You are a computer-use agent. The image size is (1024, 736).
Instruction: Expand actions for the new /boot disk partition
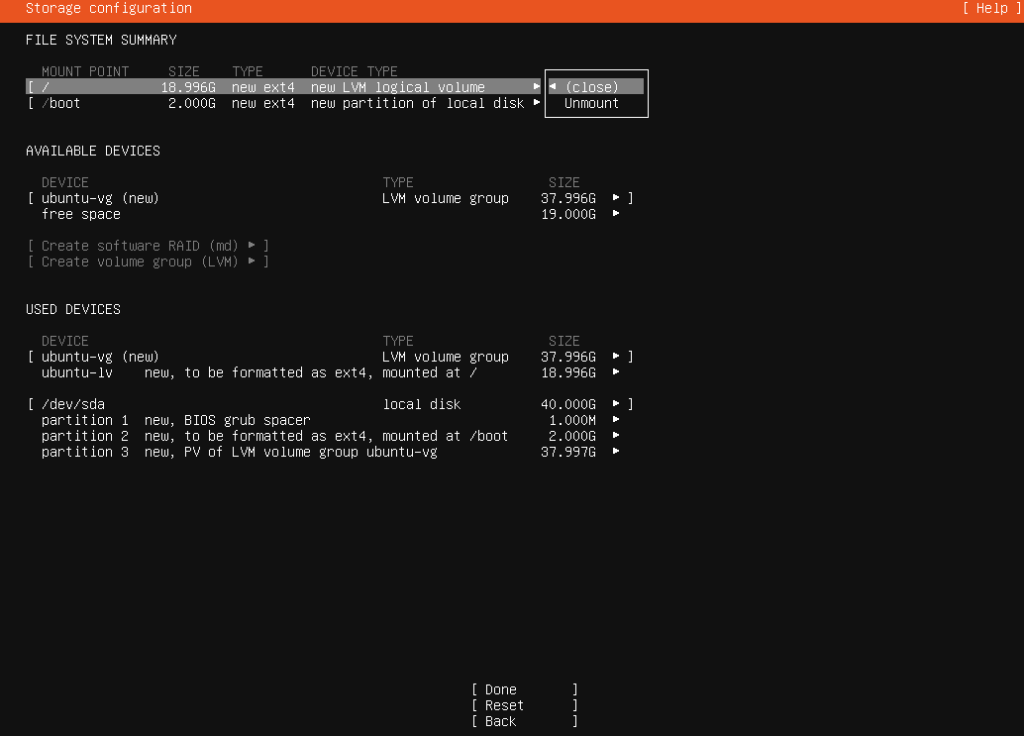point(536,103)
